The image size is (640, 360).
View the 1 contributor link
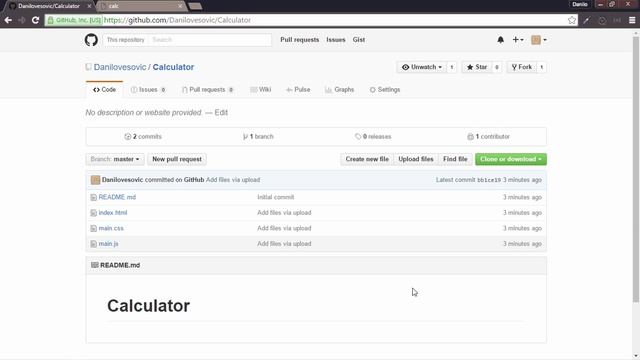(x=489, y=137)
